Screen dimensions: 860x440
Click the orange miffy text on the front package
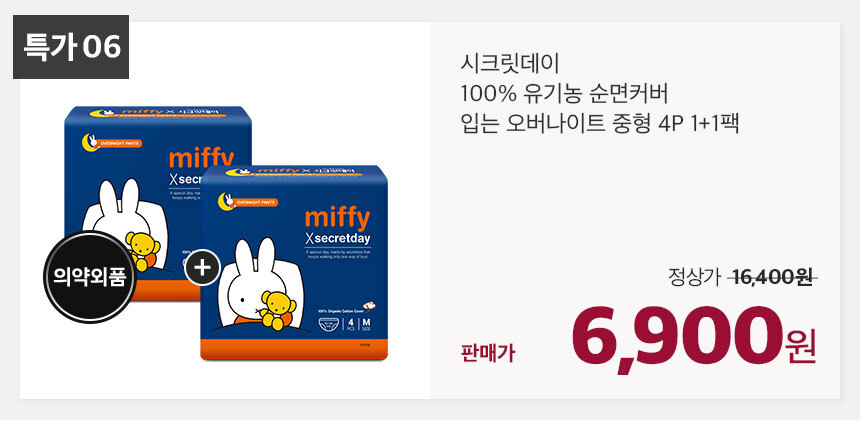(x=337, y=219)
